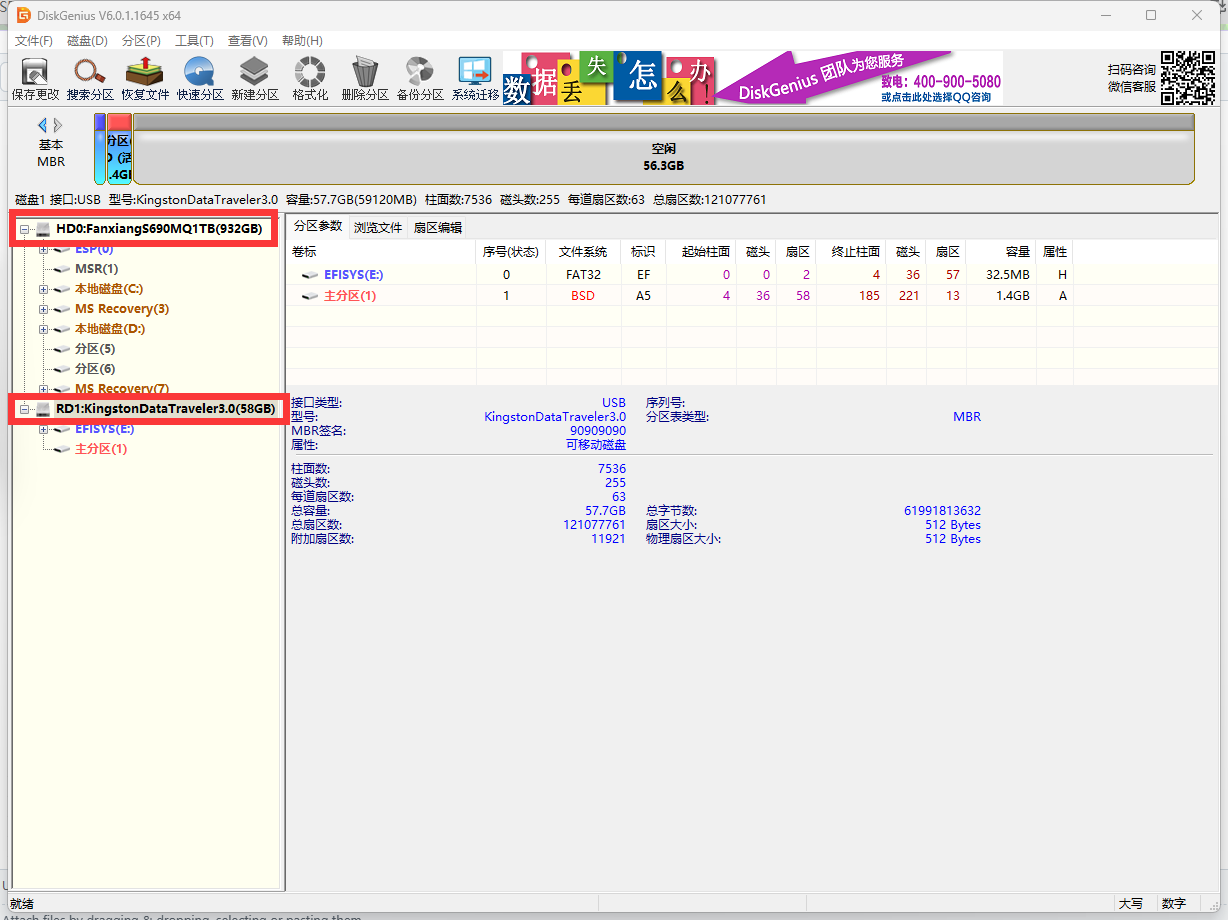Select the RD1:KingstonDataTraveler3.0(58GB) disk
1228x920 pixels.
pyautogui.click(x=165, y=409)
